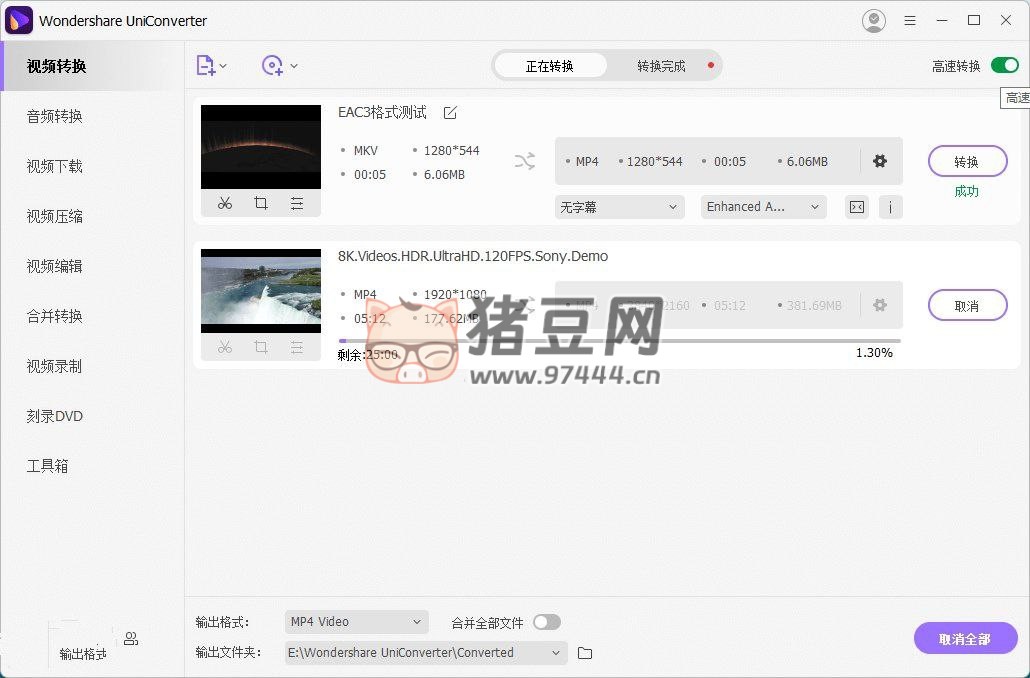Select 视频压缩 in the sidebar
This screenshot has width=1030, height=678.
55,216
